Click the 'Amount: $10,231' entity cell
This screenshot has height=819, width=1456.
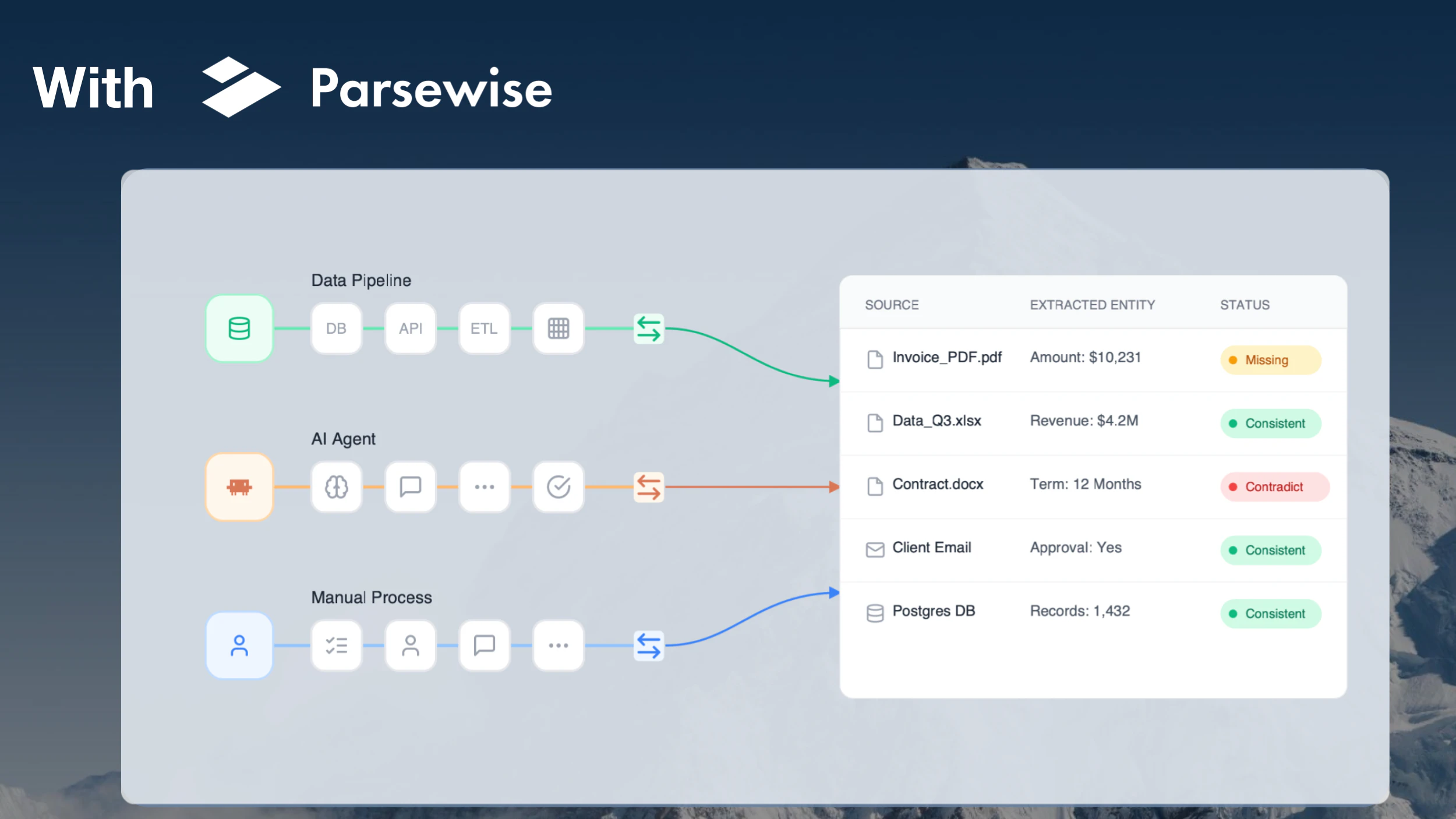coord(1085,357)
